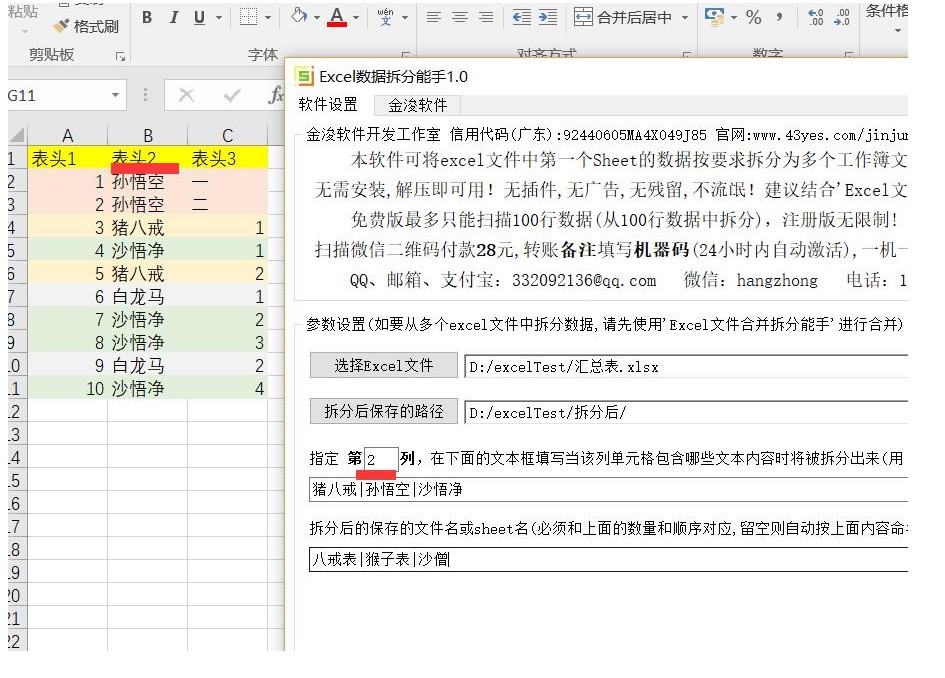Image resolution: width=945 pixels, height=678 pixels.
Task: Expand the Name Box dropdown for G11
Action: 115,96
